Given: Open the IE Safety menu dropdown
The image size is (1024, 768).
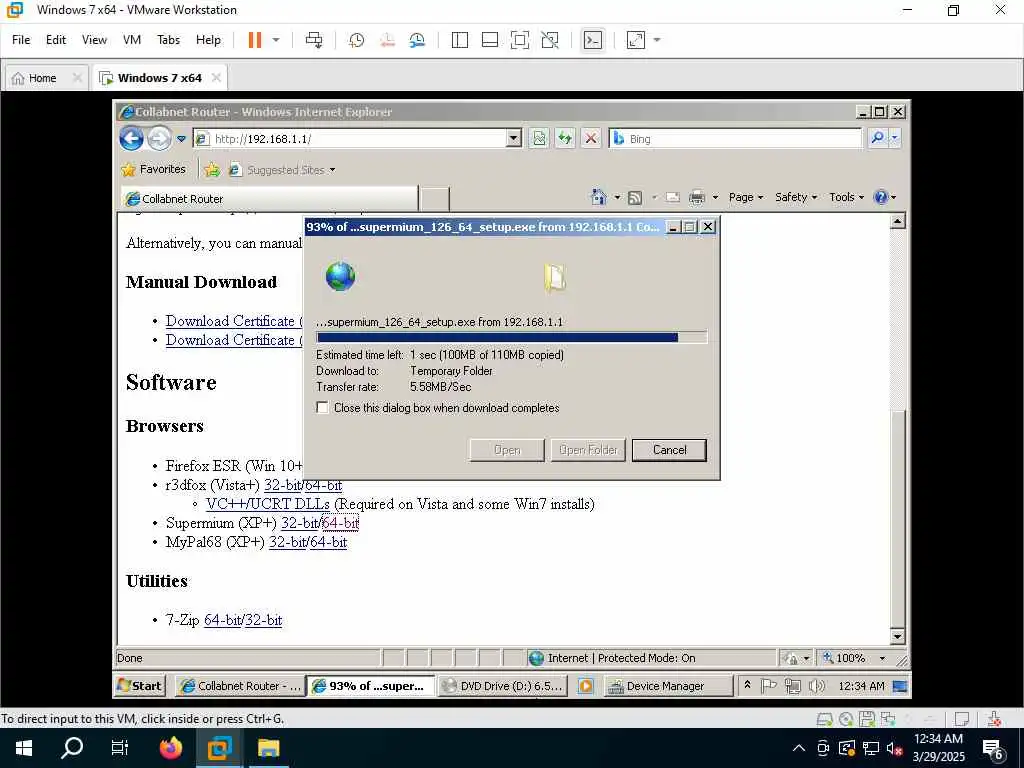Looking at the screenshot, I should pyautogui.click(x=795, y=197).
